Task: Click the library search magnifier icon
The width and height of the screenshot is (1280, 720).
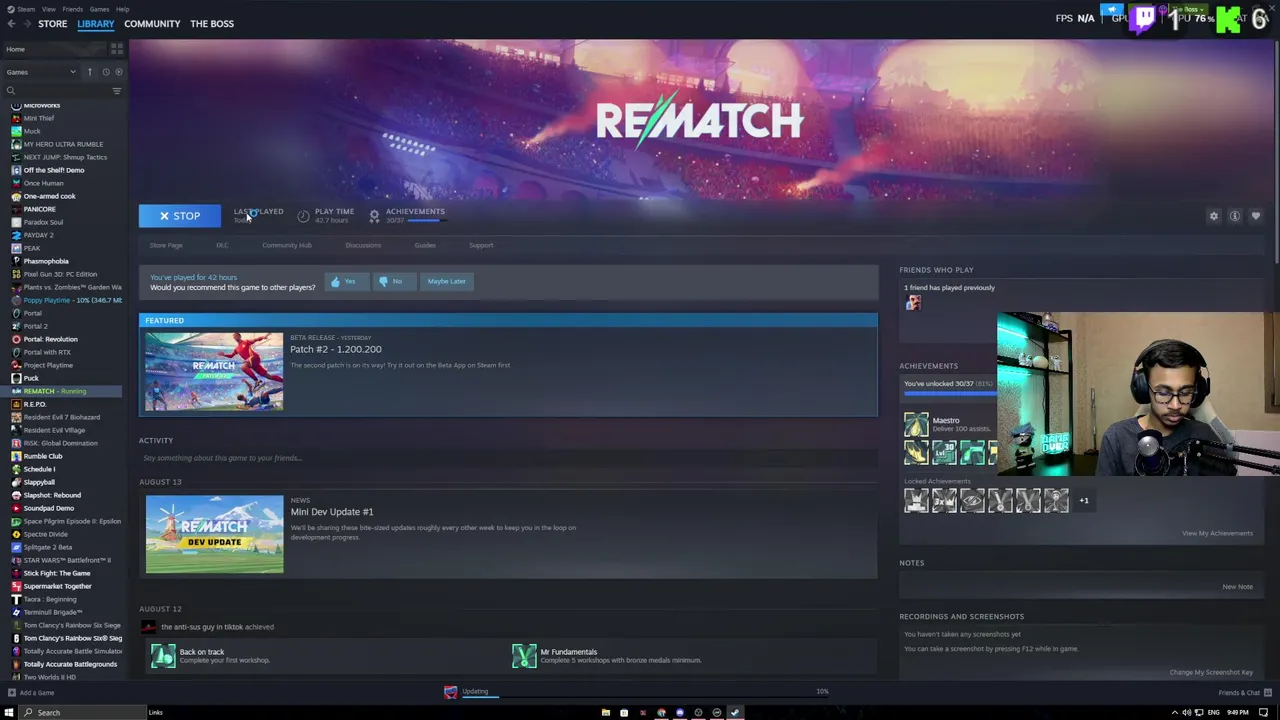Action: tap(11, 91)
